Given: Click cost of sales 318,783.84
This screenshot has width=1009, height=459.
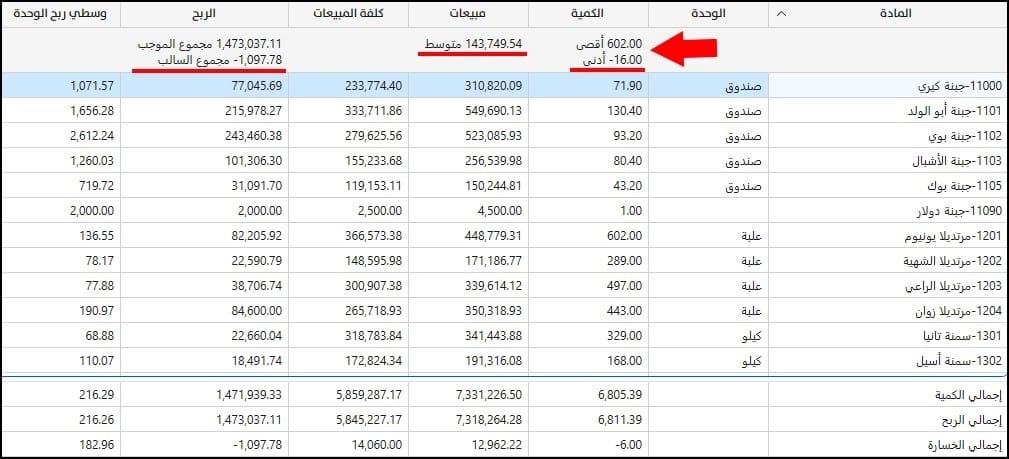Looking at the screenshot, I should [373, 336].
